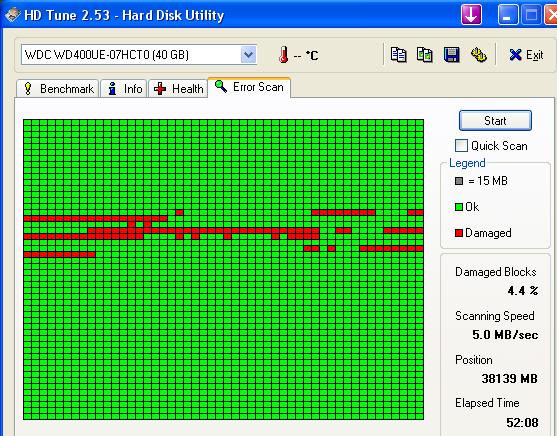Click the HD Tune title bar app icon
557x436 pixels.
12,15
